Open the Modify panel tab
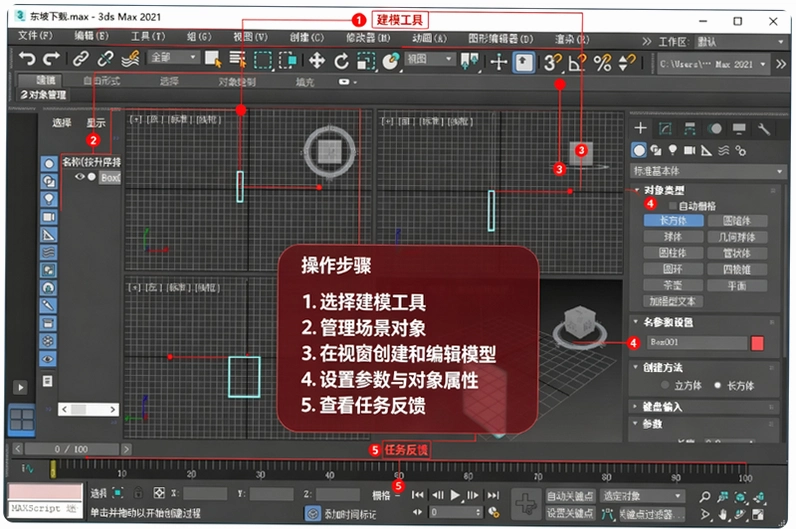Image resolution: width=796 pixels, height=529 pixels. tap(665, 128)
